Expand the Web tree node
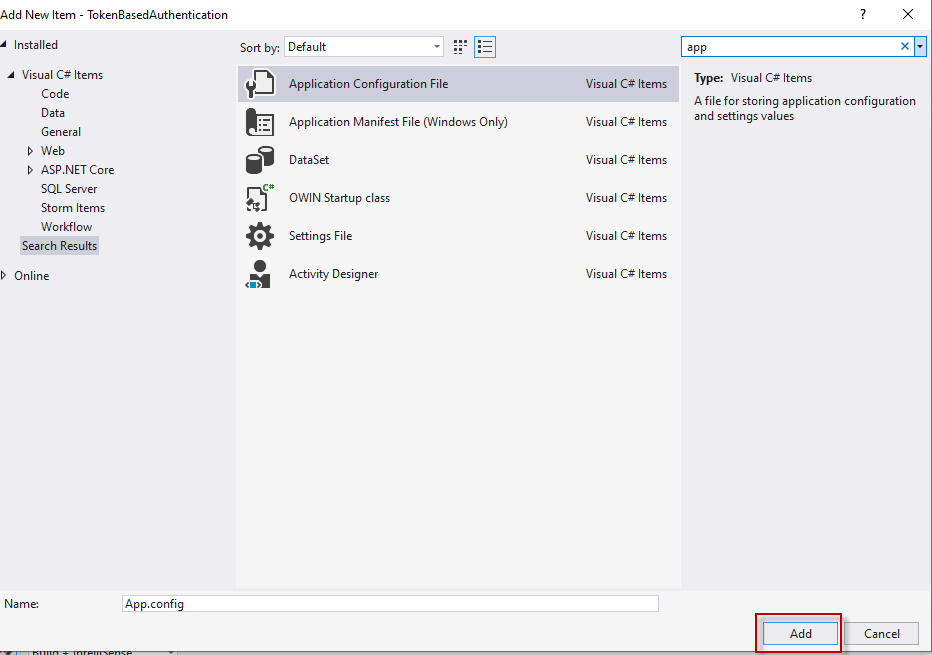 tap(30, 151)
